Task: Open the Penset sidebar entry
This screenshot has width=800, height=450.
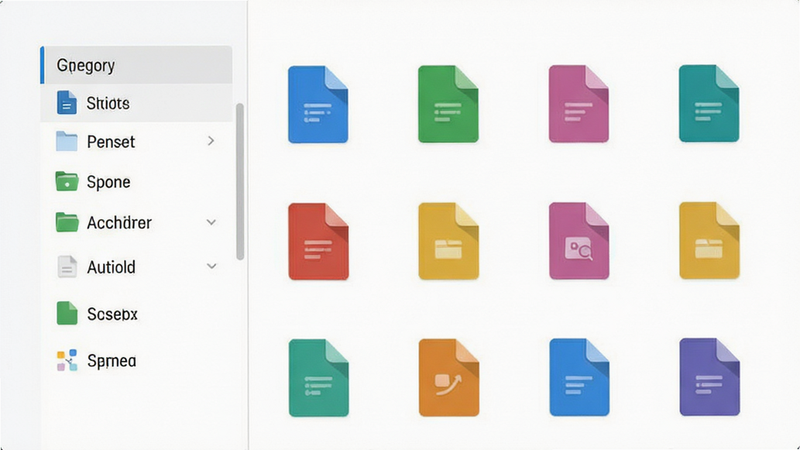Action: pos(136,141)
